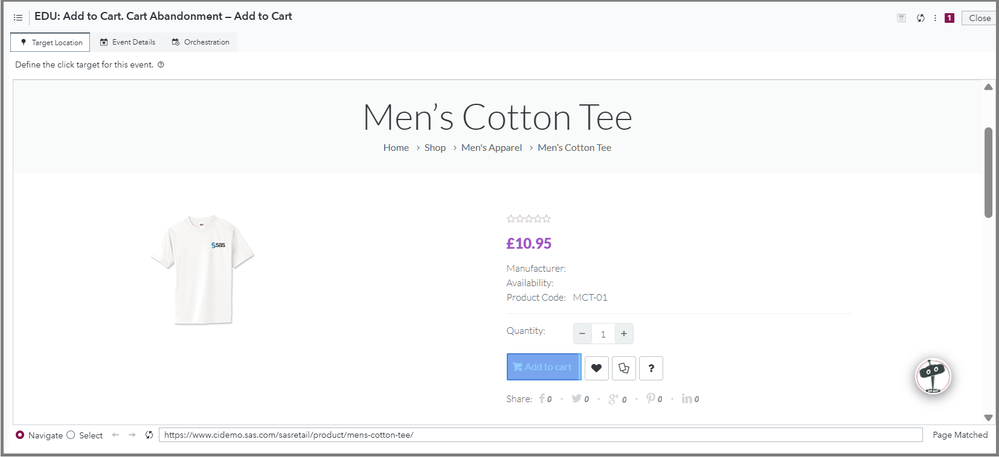Increase quantity with the plus button
999x457 pixels.
pos(624,334)
